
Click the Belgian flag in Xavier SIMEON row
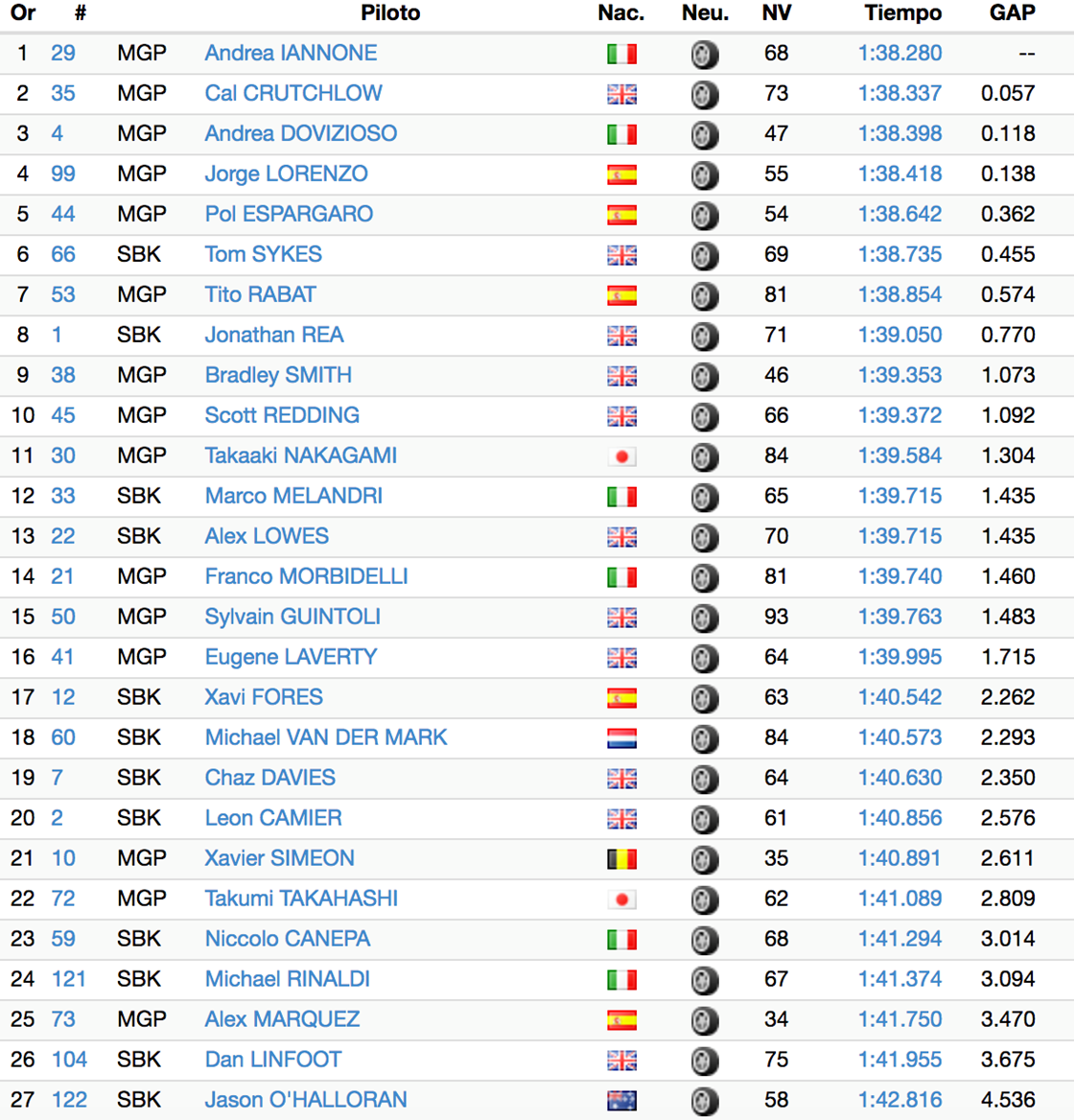coord(621,859)
